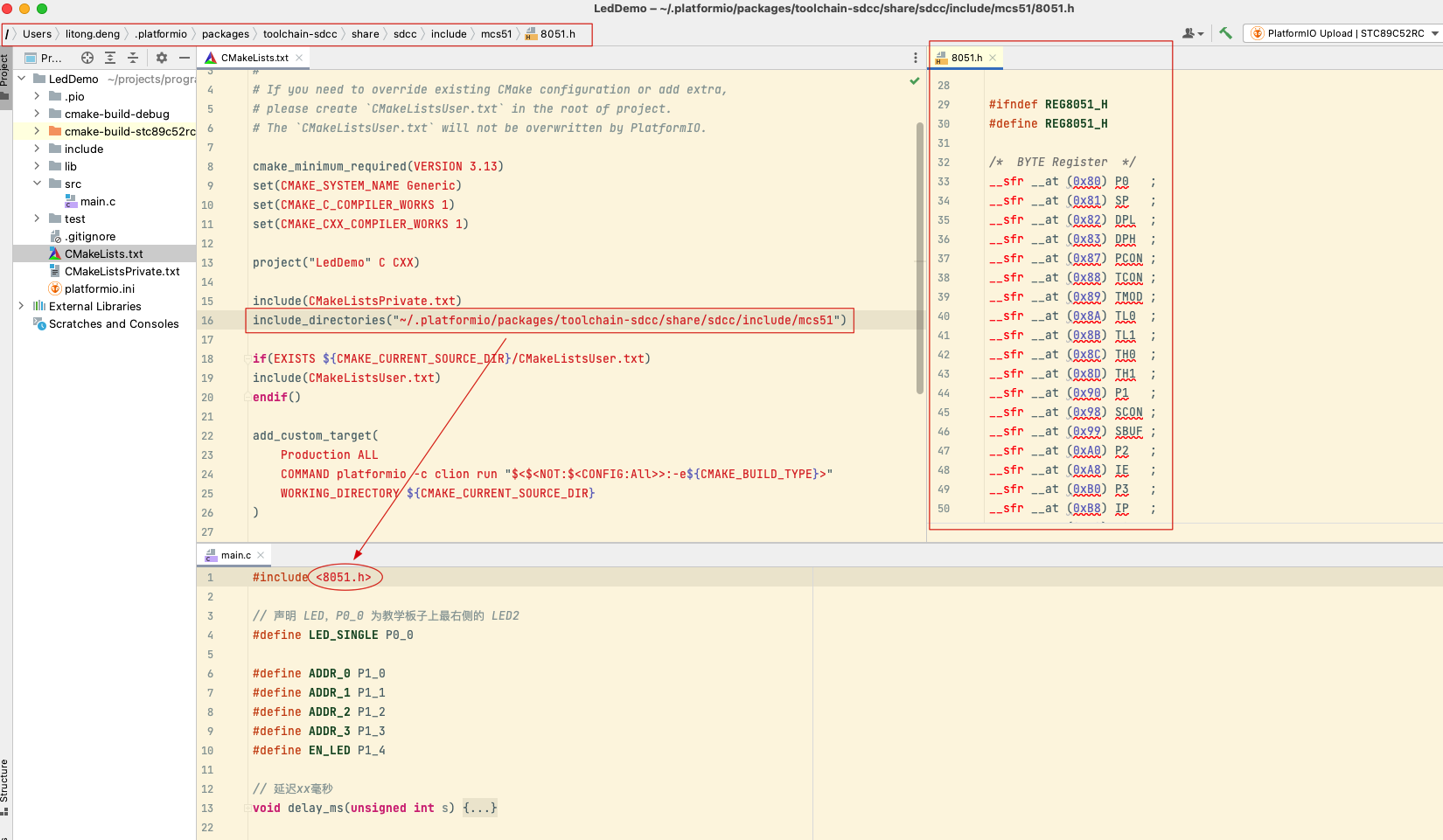The image size is (1443, 840).
Task: Collapse the src folder
Action: (x=37, y=184)
